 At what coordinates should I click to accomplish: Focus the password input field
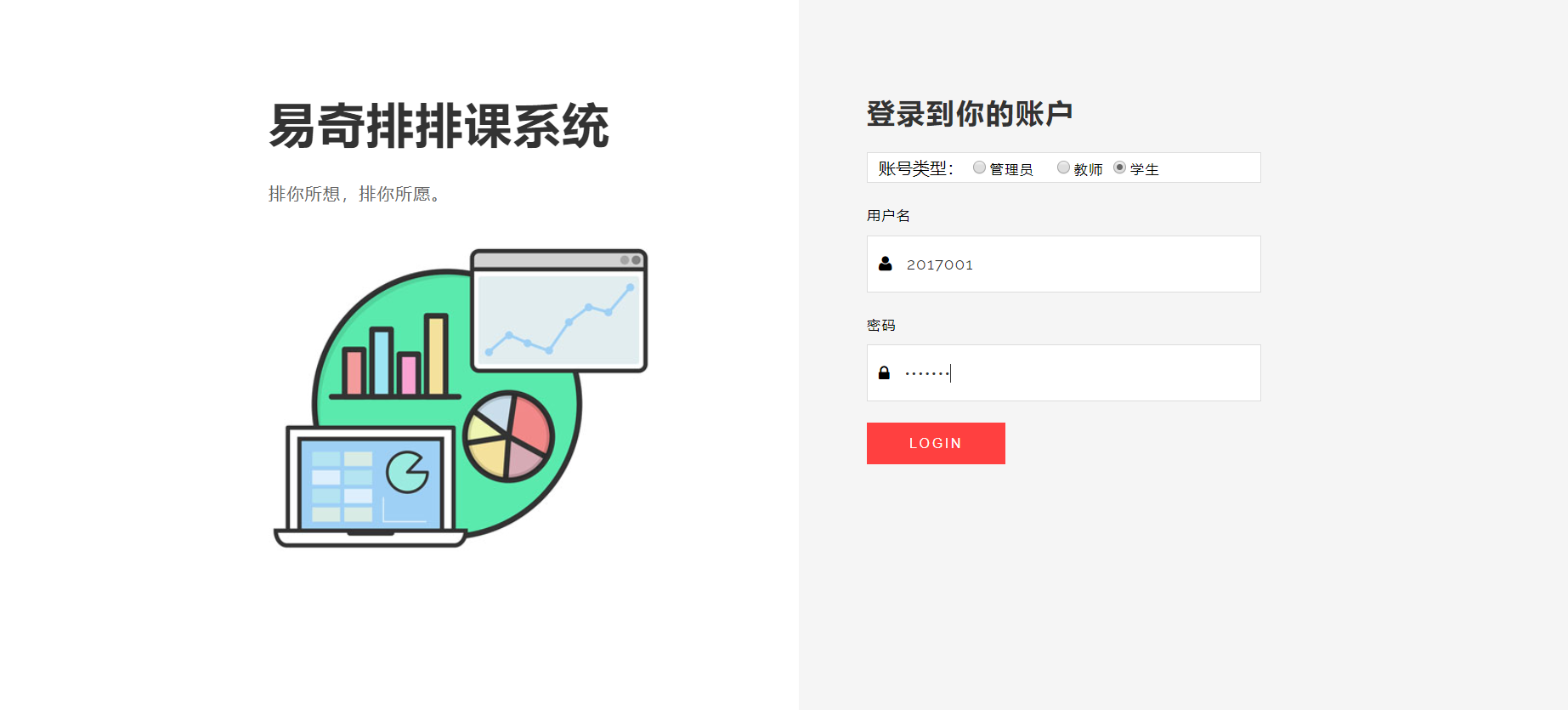(1063, 372)
